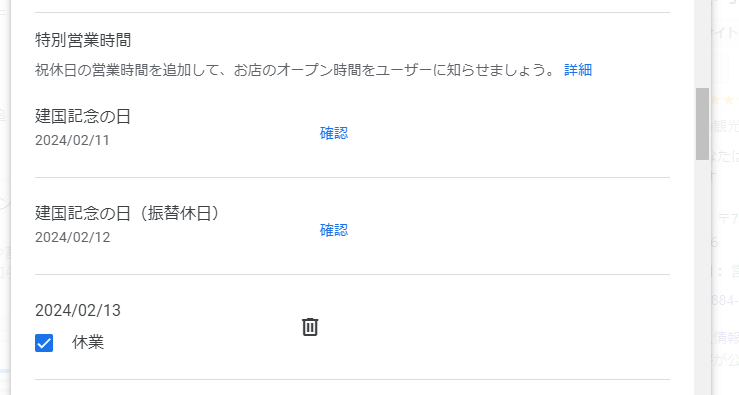Select the 建国記念の日 holiday name

83,116
